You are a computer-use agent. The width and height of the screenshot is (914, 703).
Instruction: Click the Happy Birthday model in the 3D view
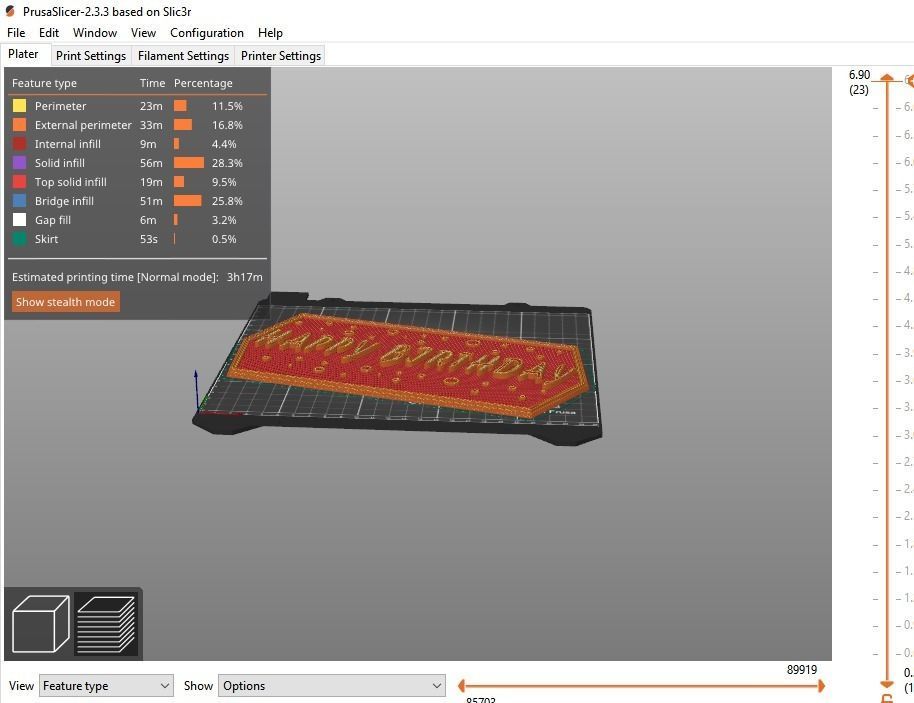pos(408,364)
